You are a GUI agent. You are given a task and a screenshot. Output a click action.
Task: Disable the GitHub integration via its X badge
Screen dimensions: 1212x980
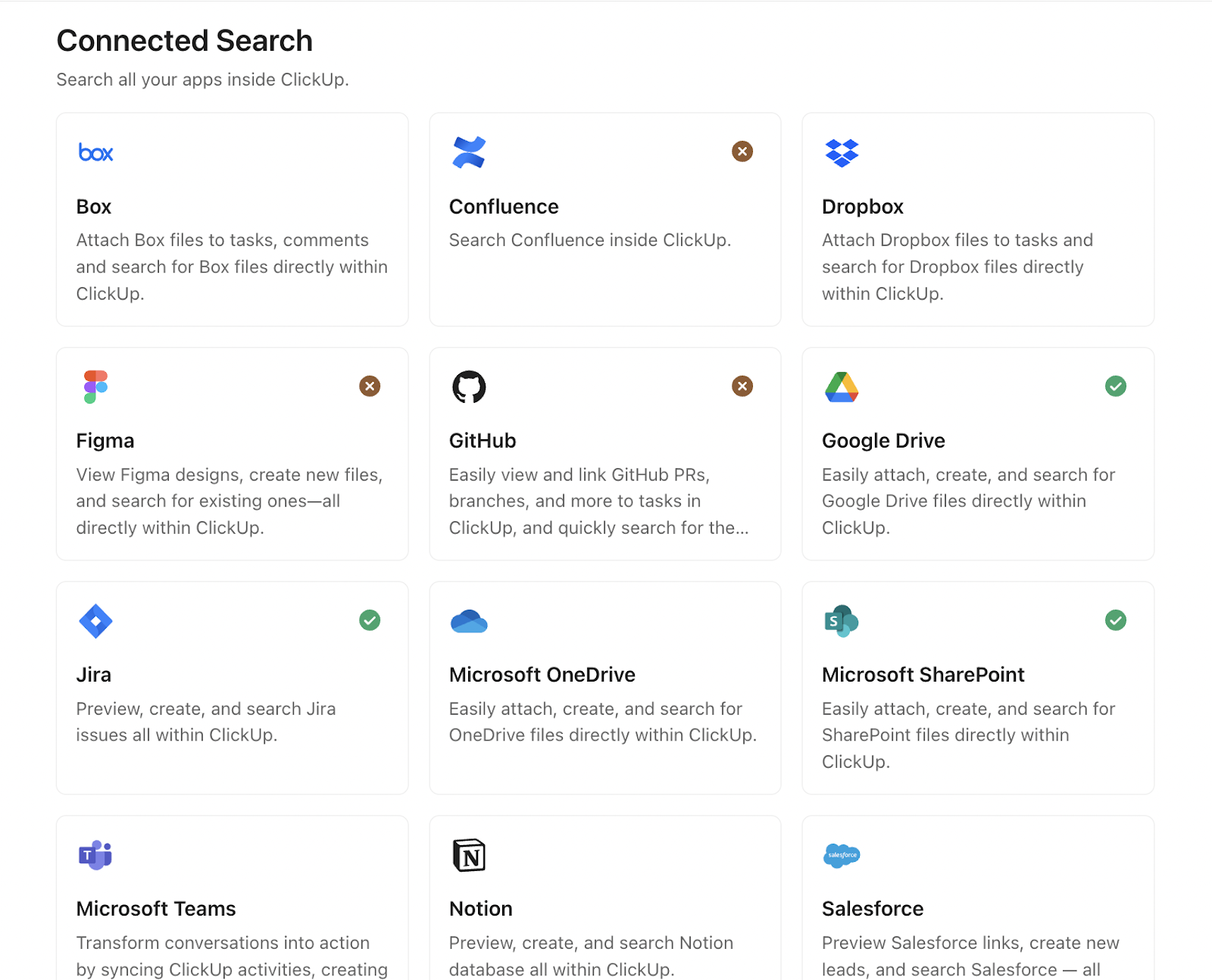point(742,386)
